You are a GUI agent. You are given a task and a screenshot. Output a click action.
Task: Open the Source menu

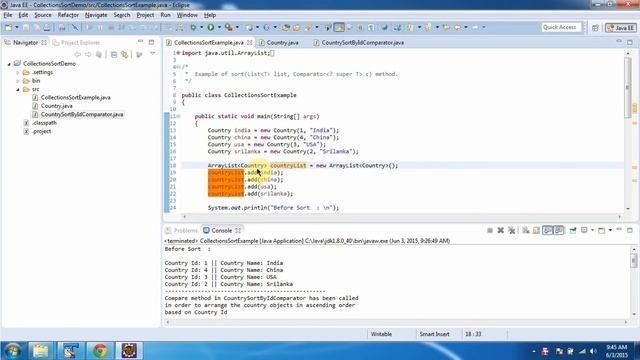pyautogui.click(x=43, y=15)
